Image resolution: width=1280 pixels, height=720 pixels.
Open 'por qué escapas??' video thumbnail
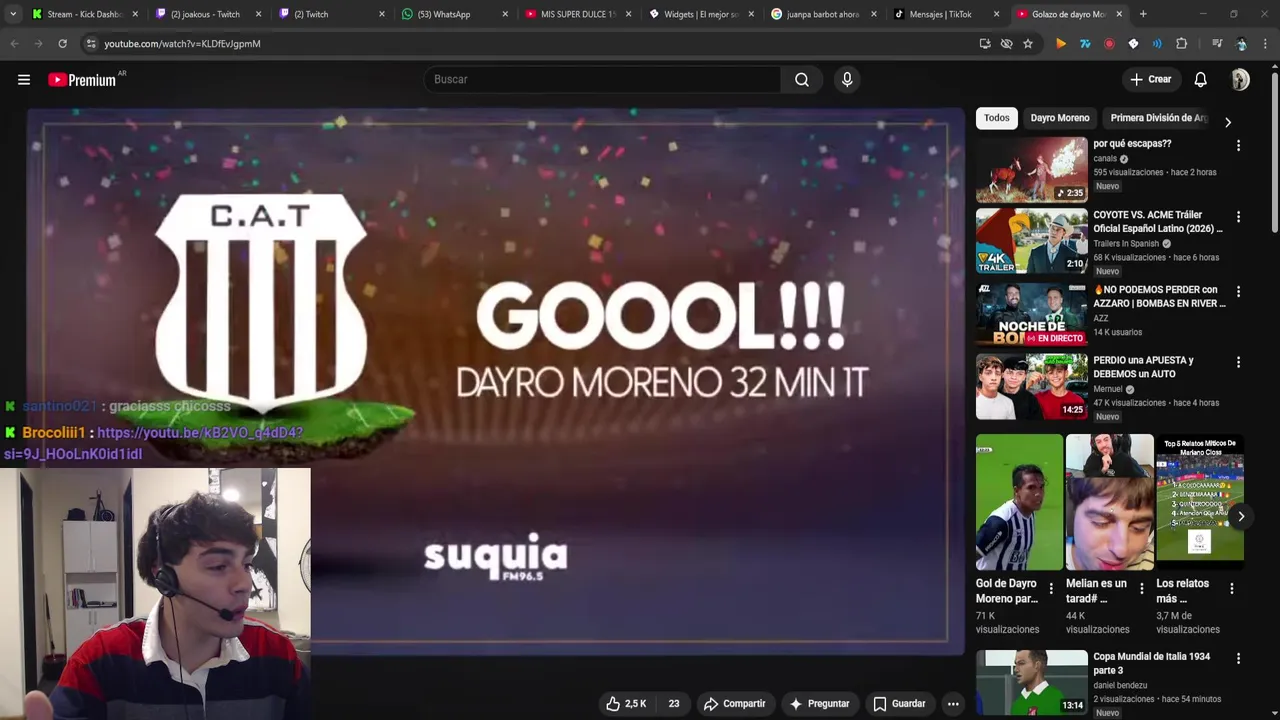[1032, 170]
